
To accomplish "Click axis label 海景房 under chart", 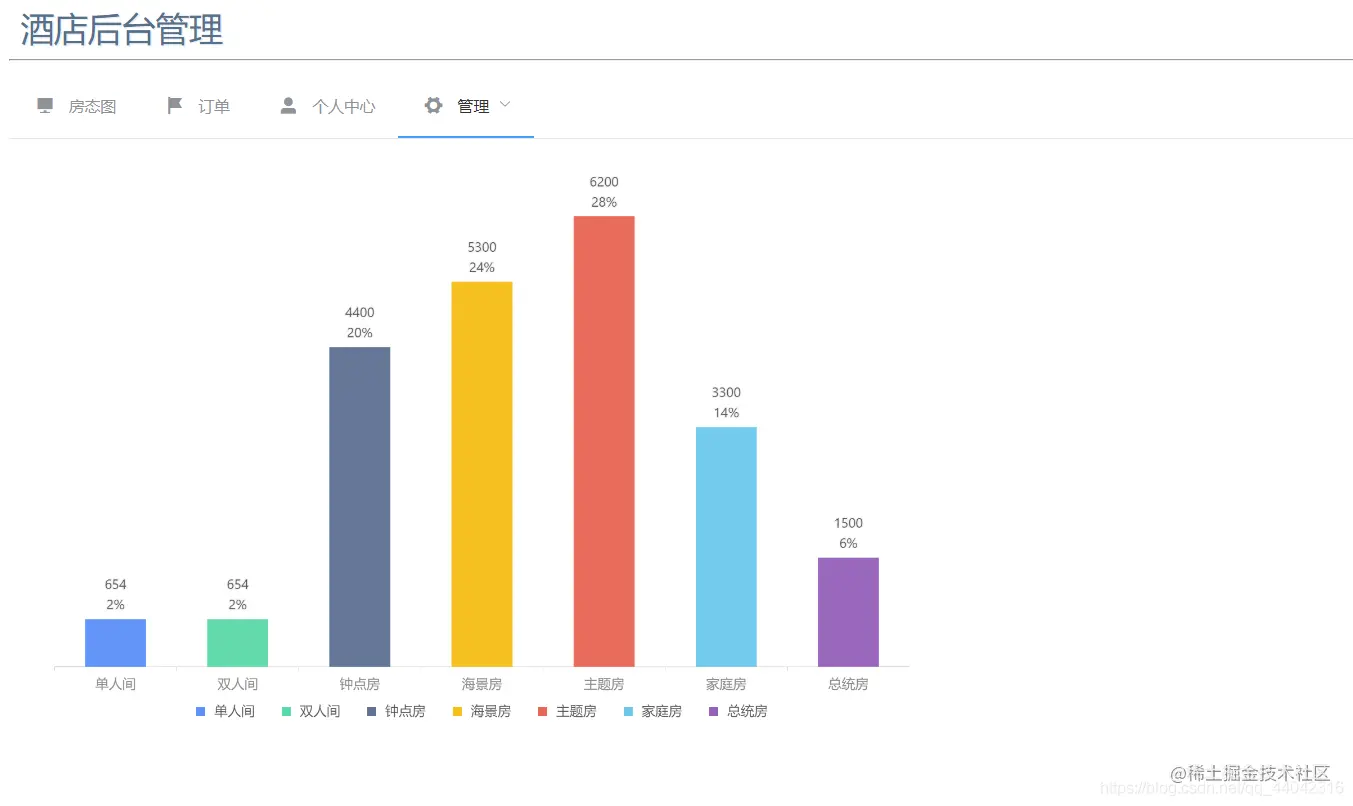I will [482, 685].
